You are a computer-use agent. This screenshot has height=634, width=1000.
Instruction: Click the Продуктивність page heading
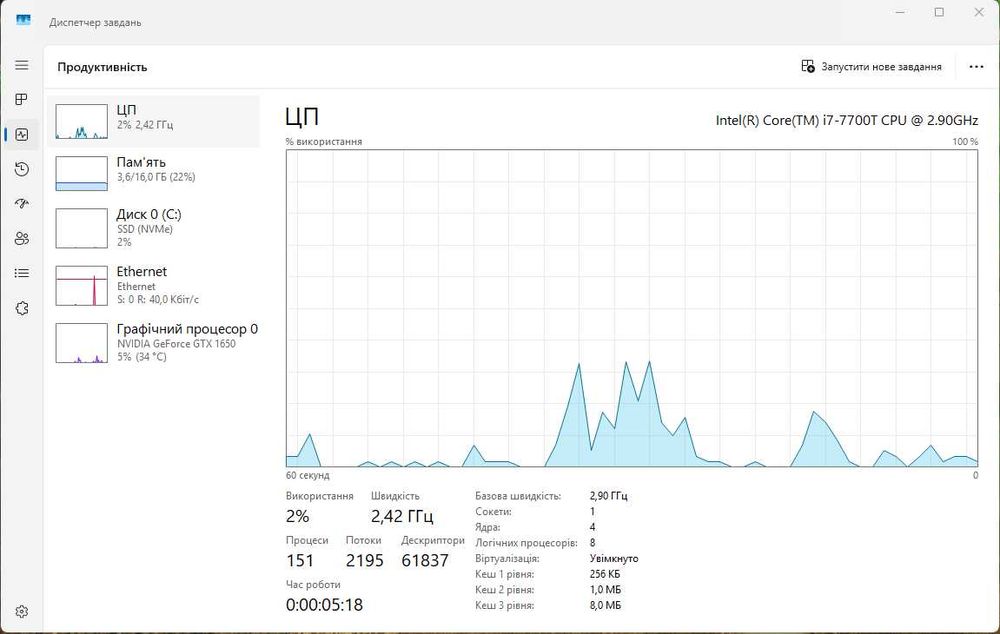(x=102, y=67)
